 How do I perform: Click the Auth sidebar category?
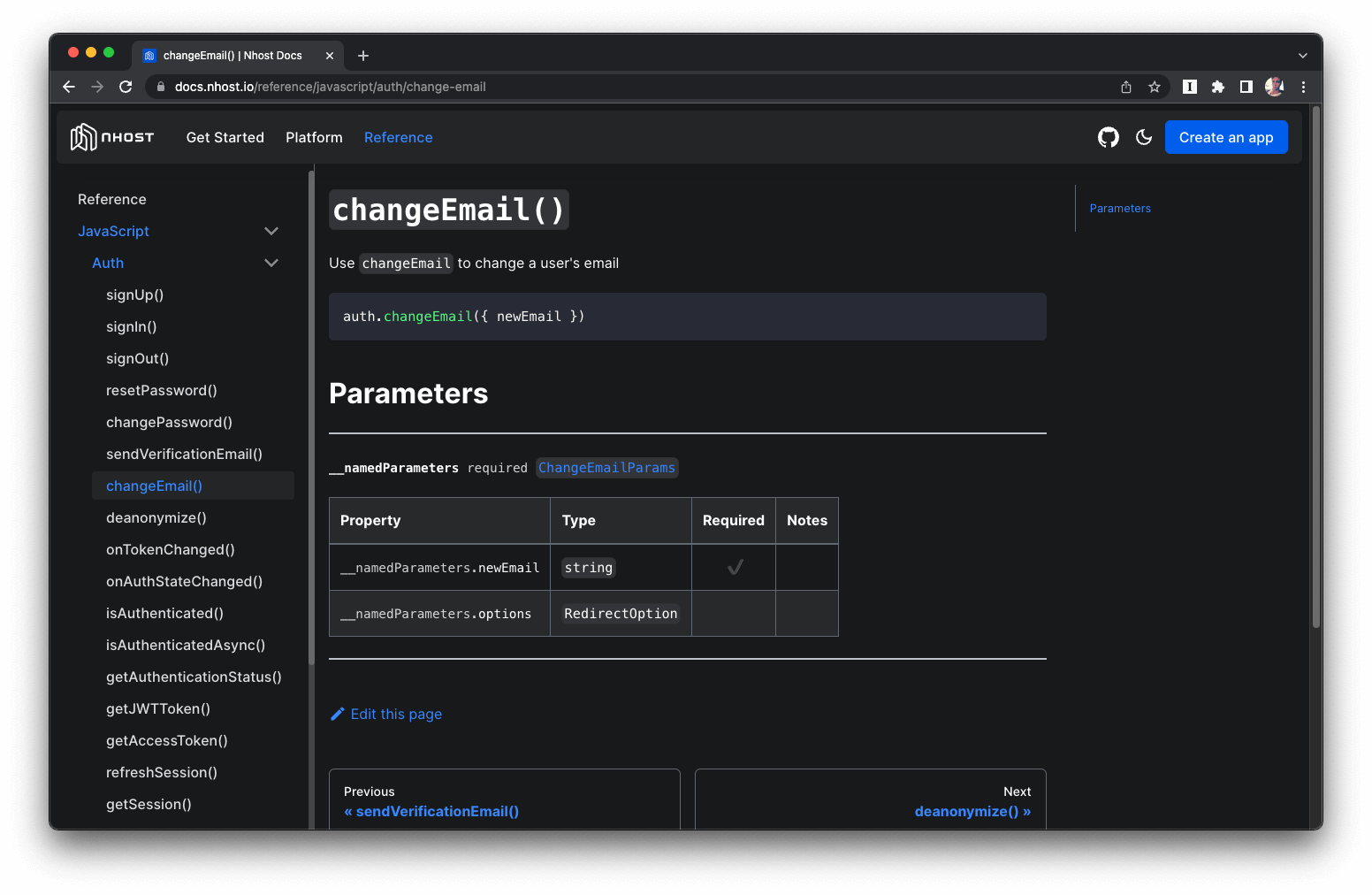coord(108,263)
